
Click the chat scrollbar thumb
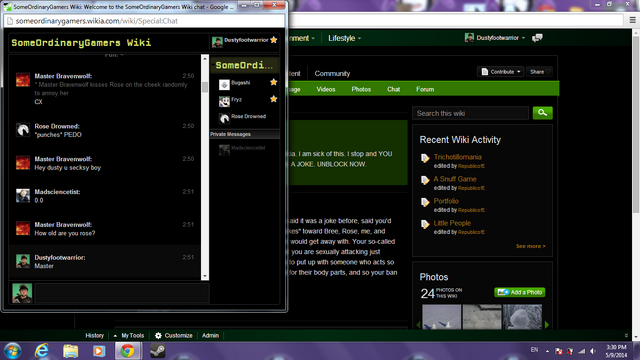pos(205,87)
